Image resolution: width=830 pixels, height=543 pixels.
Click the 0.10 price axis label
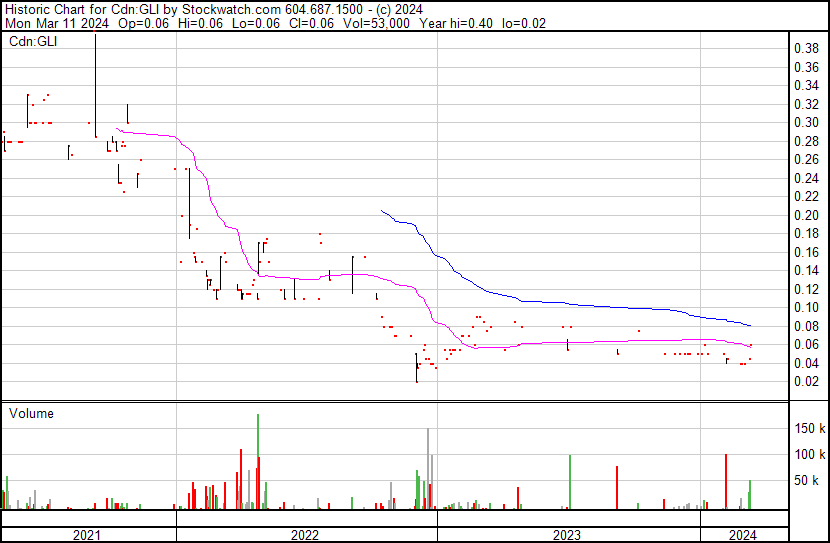click(x=806, y=307)
